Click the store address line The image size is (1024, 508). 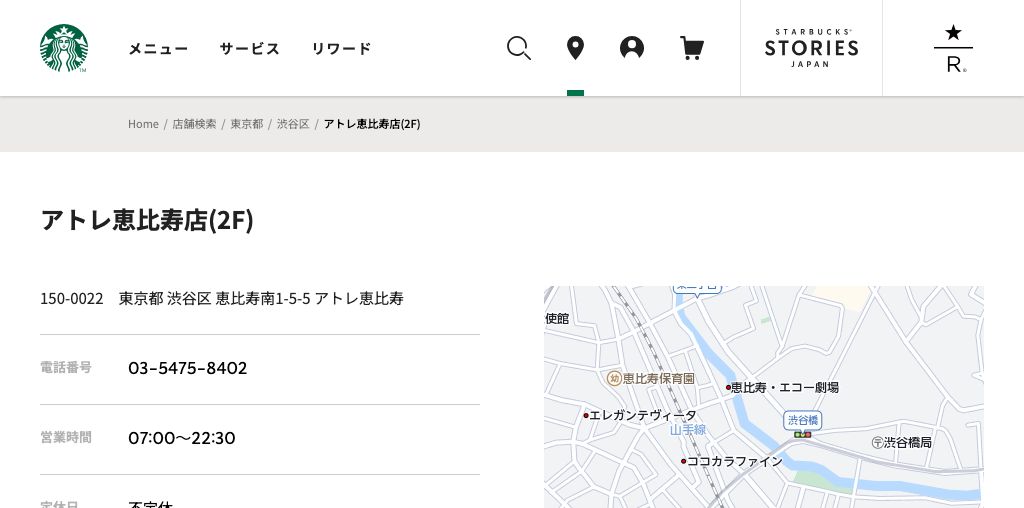pos(222,298)
